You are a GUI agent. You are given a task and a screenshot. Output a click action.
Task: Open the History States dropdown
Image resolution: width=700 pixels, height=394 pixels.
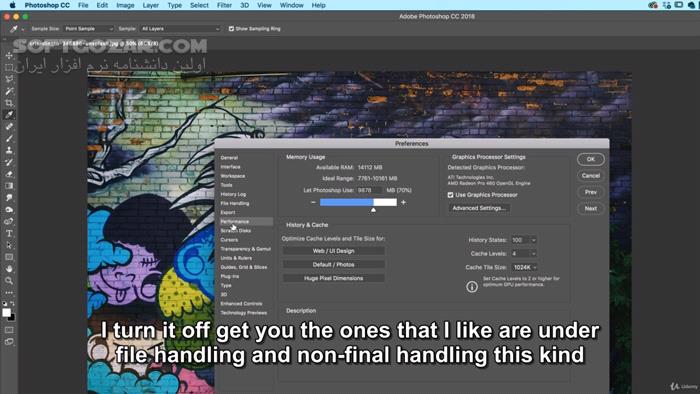point(523,240)
